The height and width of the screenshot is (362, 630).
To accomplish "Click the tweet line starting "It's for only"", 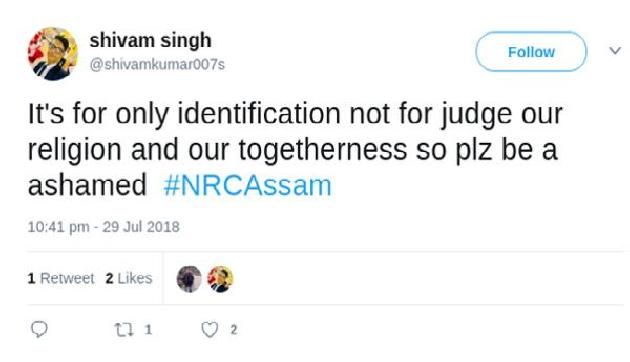I will click(295, 114).
